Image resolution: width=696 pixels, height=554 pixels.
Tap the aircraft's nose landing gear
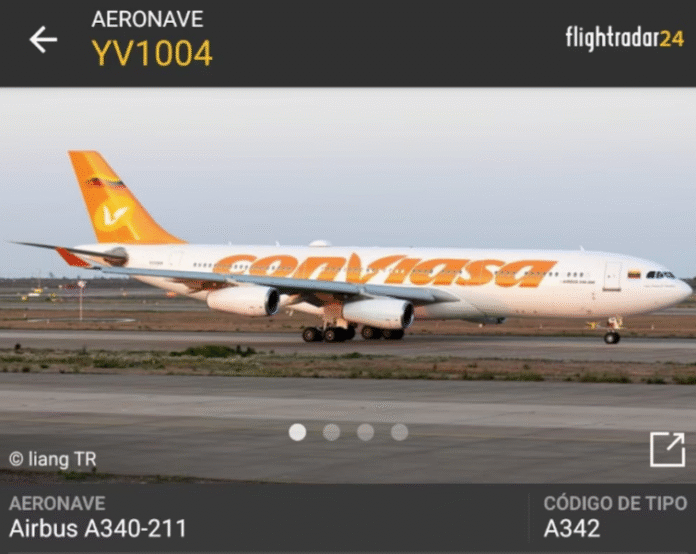coord(613,331)
